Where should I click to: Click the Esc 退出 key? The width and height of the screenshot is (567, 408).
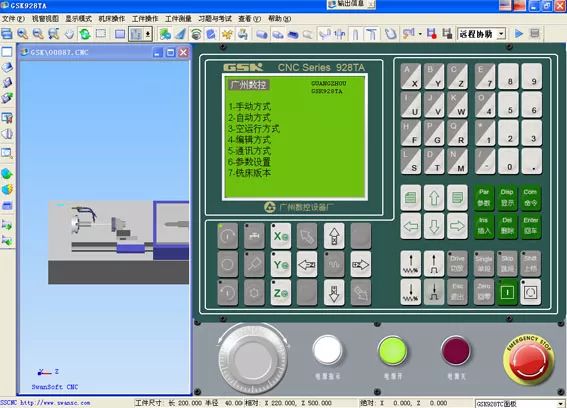pyautogui.click(x=457, y=292)
